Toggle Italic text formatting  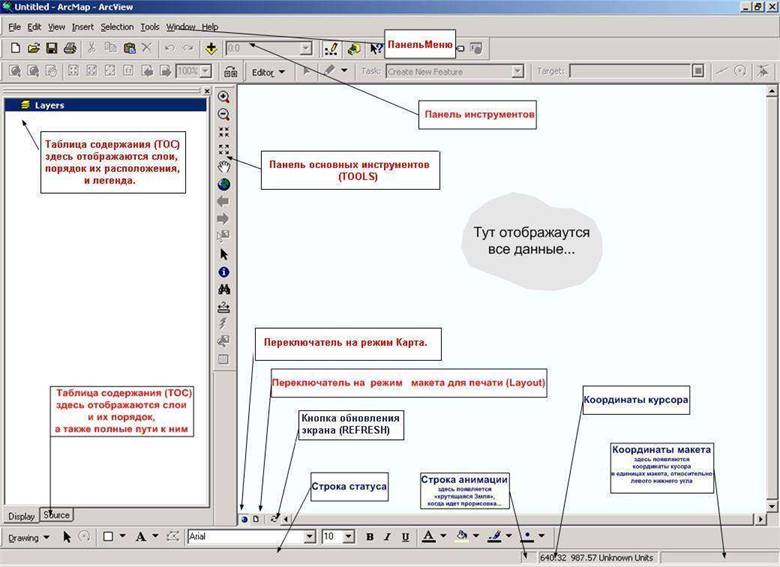pos(388,537)
